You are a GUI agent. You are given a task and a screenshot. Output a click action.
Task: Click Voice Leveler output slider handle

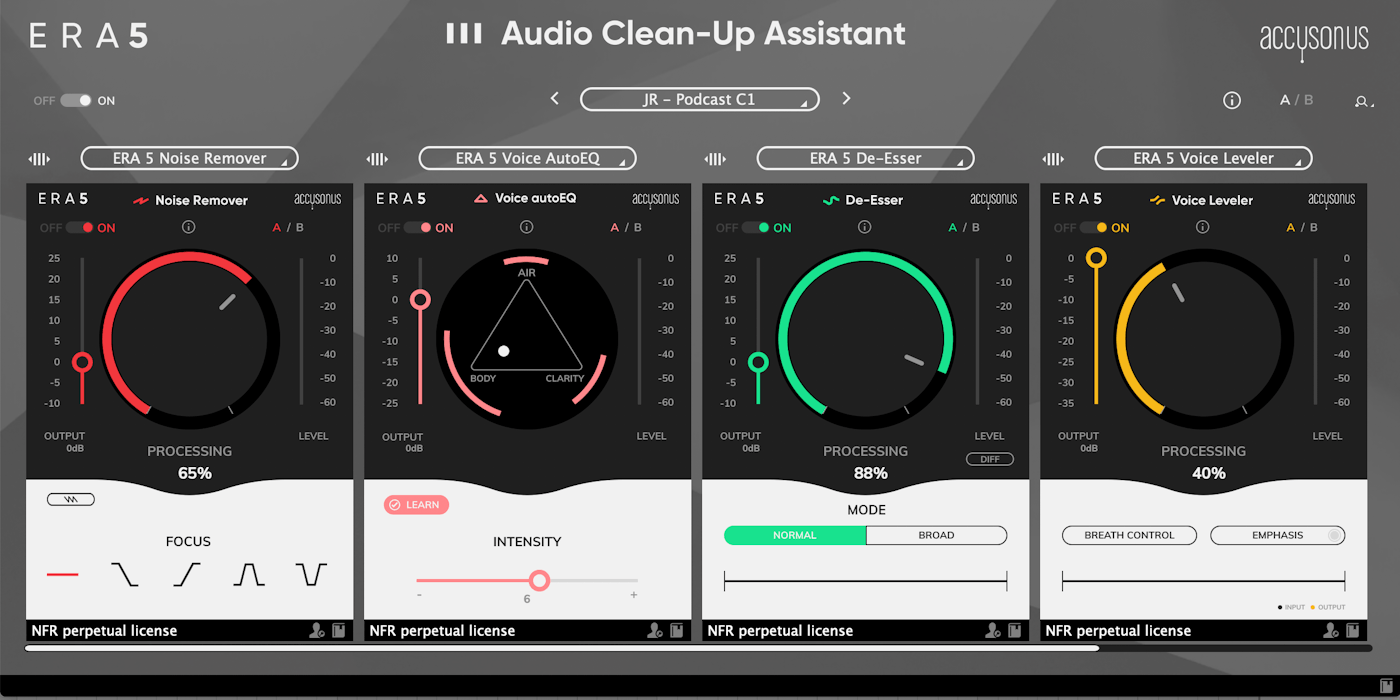(1096, 258)
